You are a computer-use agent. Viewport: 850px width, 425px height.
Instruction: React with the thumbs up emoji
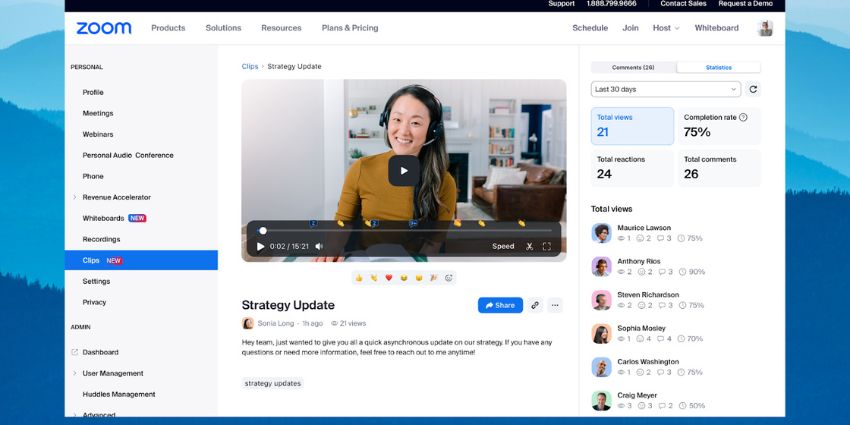pyautogui.click(x=359, y=278)
